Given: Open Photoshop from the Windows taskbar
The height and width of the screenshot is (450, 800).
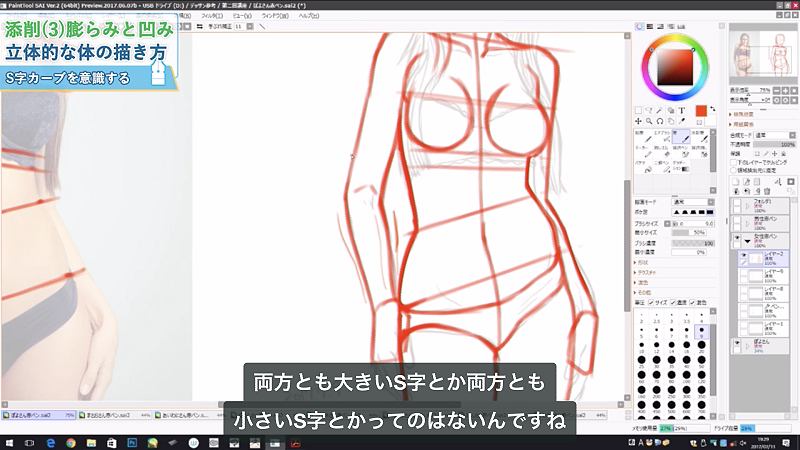Looking at the screenshot, I should (132, 443).
